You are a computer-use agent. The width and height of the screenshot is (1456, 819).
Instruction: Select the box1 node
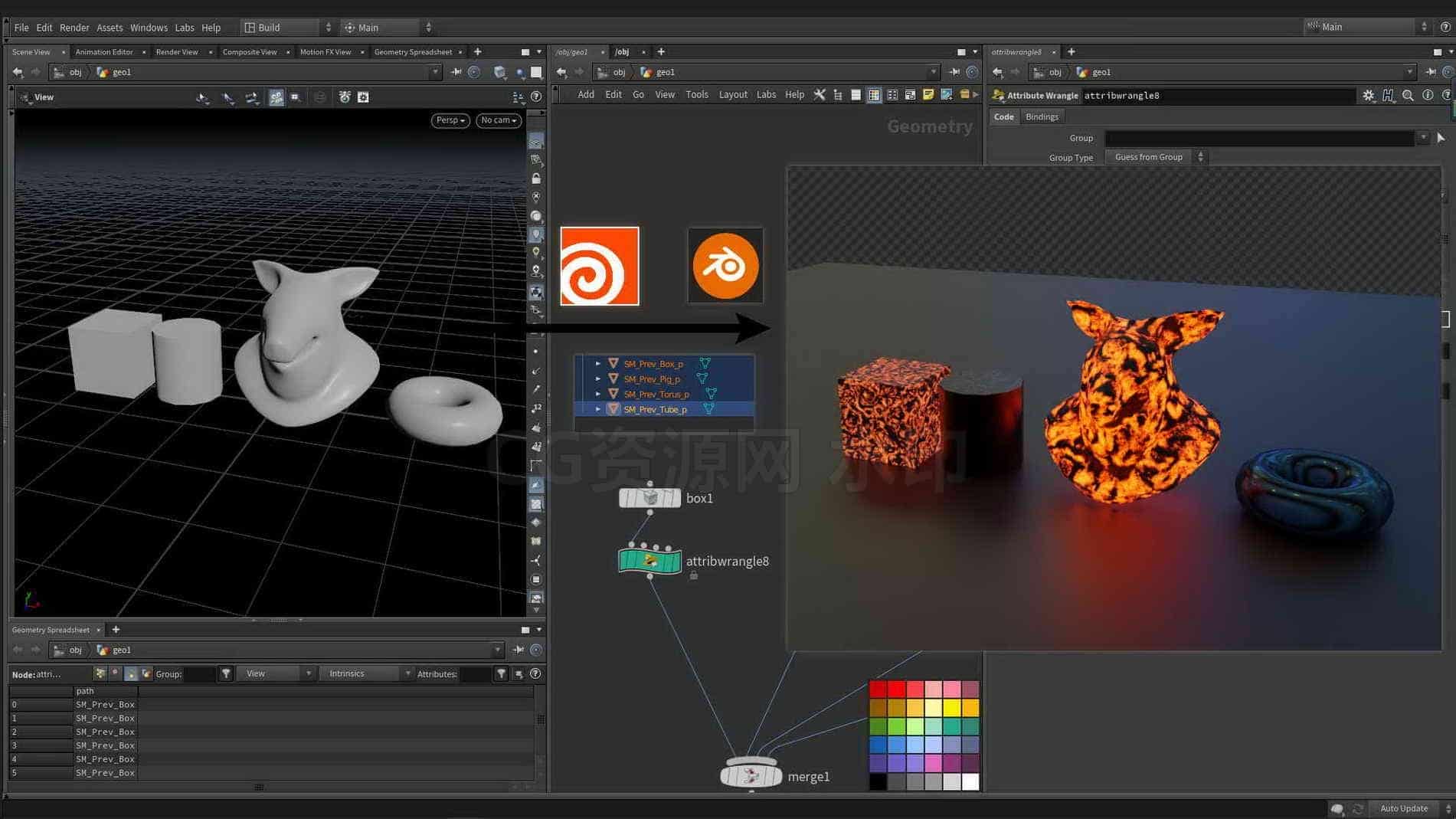649,498
